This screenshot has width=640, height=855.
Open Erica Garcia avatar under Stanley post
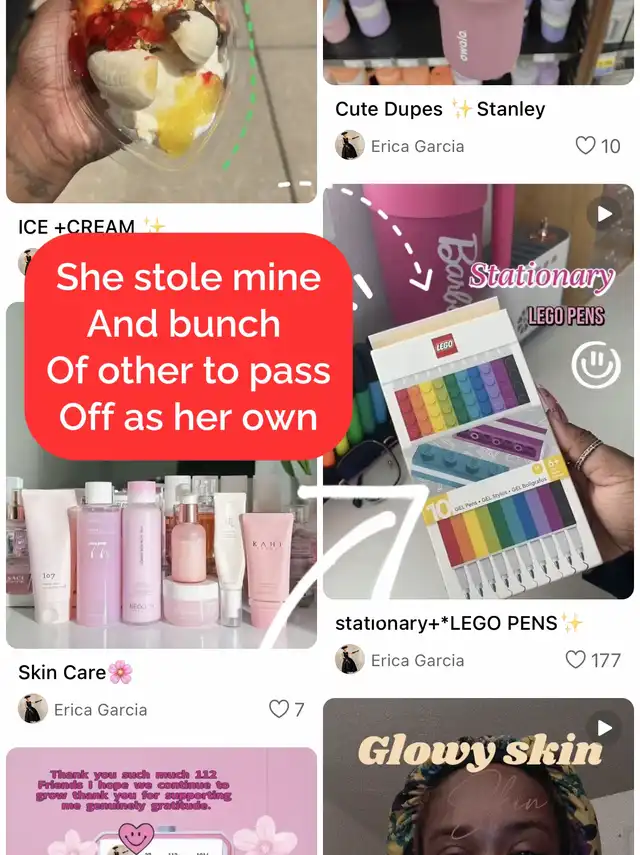tap(349, 146)
